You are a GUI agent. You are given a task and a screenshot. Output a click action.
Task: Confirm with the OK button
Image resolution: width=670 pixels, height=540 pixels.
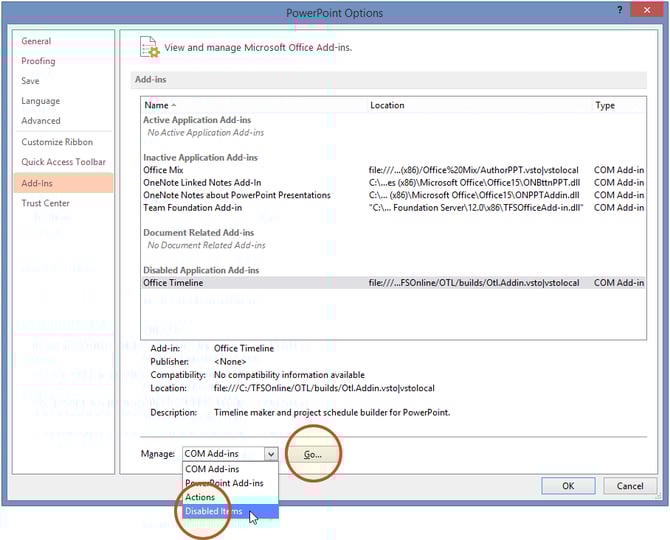pyautogui.click(x=567, y=486)
